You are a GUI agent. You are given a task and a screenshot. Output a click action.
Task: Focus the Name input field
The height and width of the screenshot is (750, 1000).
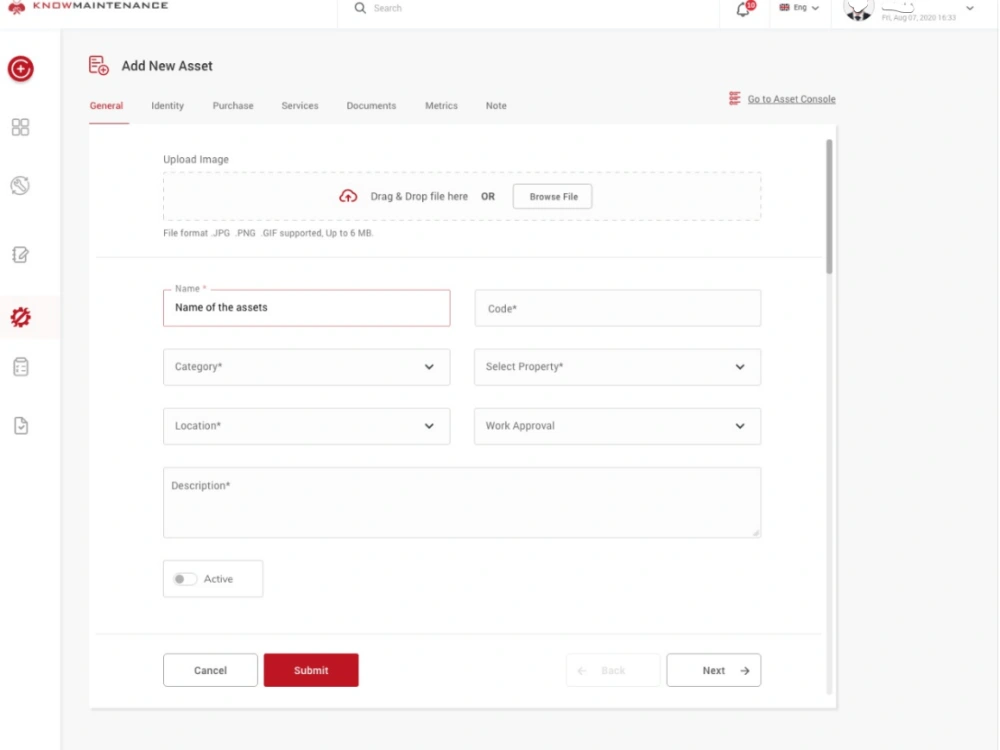point(307,308)
